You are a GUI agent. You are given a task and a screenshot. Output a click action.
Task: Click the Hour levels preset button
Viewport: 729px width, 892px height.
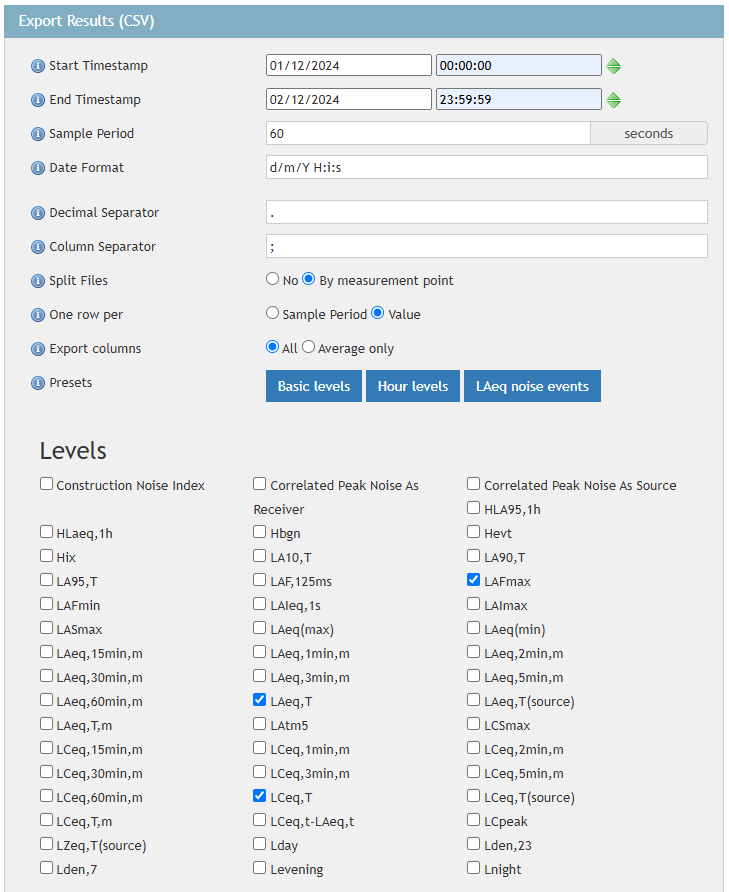point(413,387)
